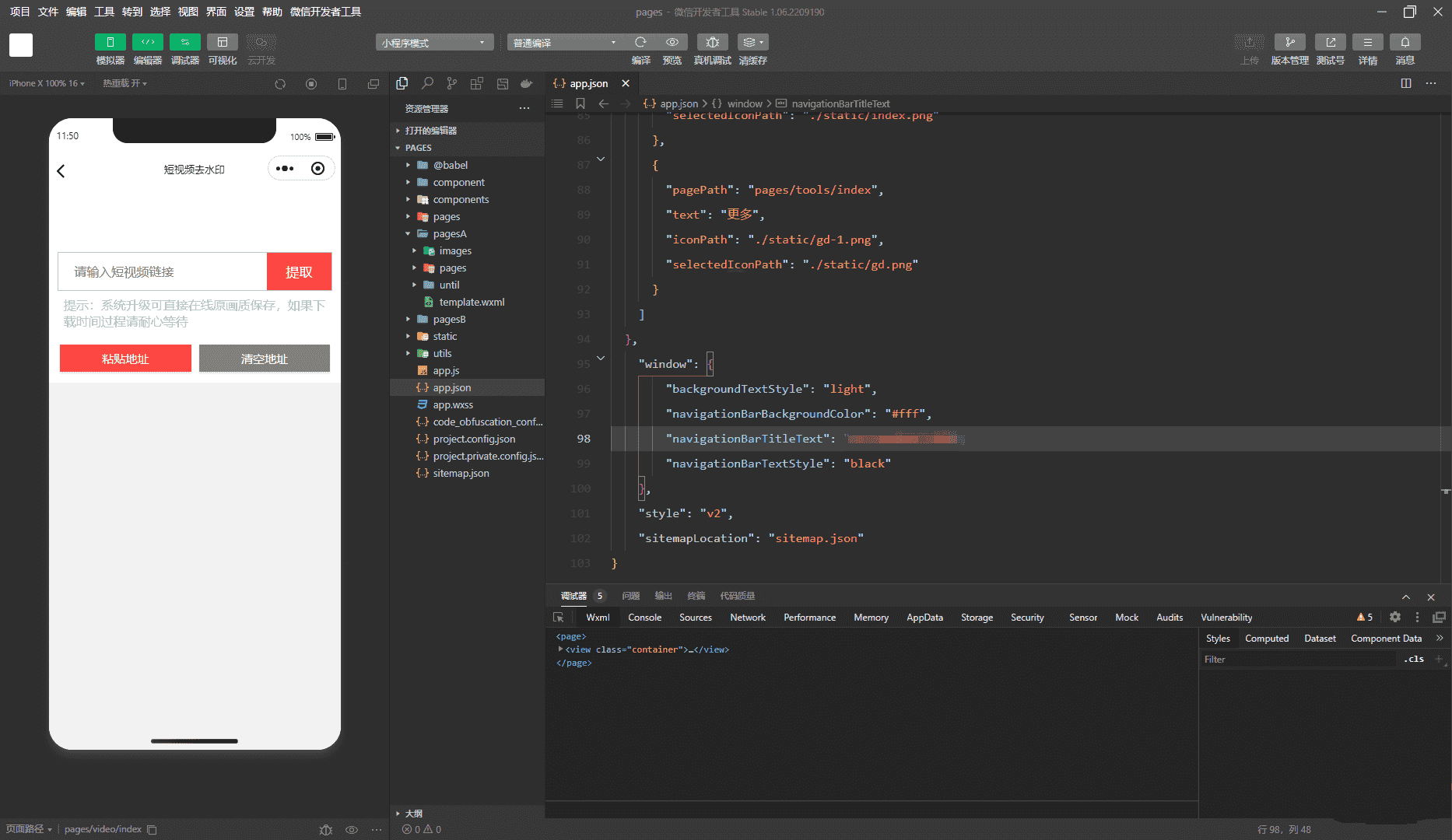
Task: Expand the pagesB folder
Action: [x=449, y=319]
